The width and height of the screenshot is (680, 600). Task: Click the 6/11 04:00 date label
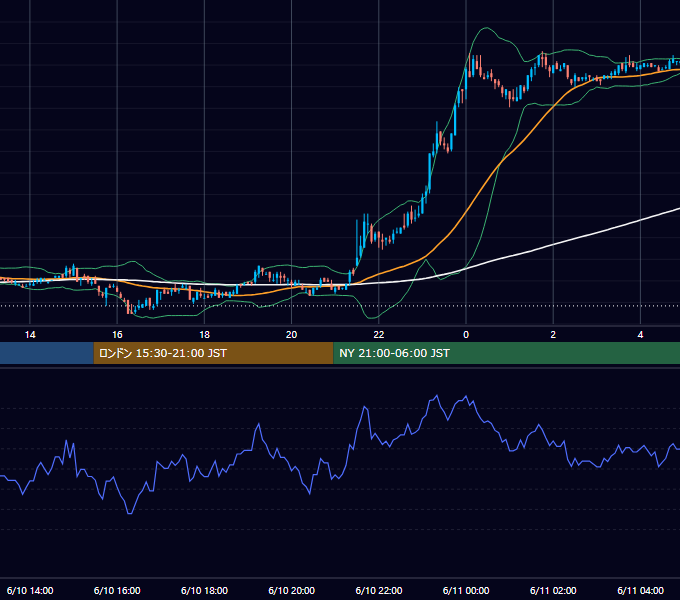pos(640,590)
